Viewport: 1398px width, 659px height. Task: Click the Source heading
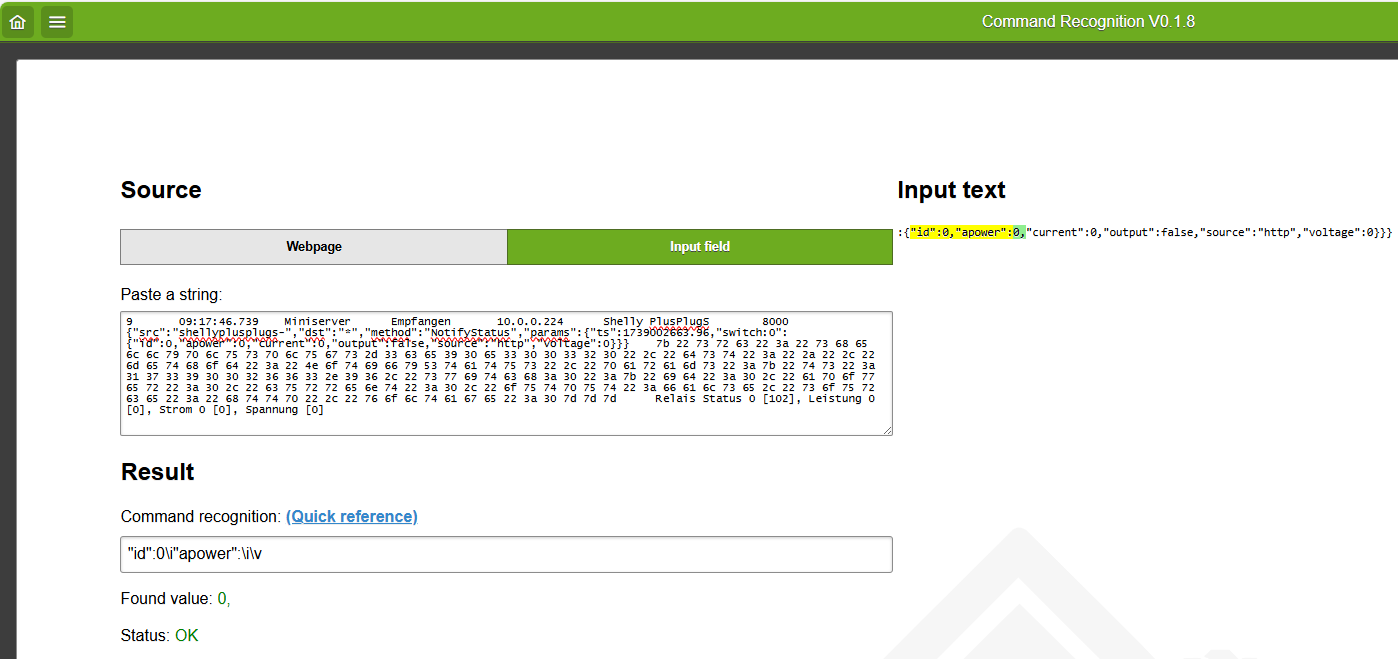pos(161,190)
